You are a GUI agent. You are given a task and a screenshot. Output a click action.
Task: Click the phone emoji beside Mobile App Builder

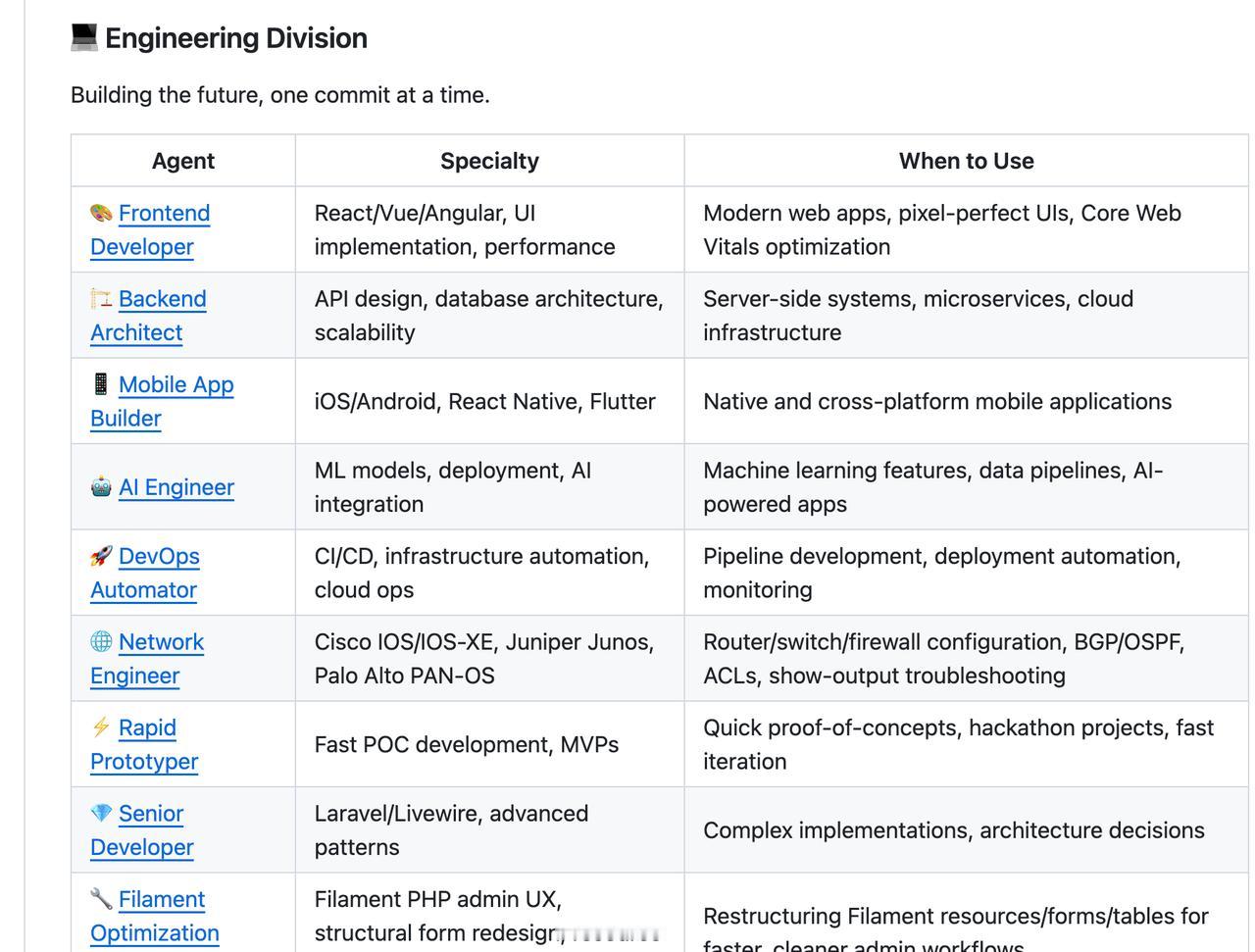pyautogui.click(x=101, y=384)
